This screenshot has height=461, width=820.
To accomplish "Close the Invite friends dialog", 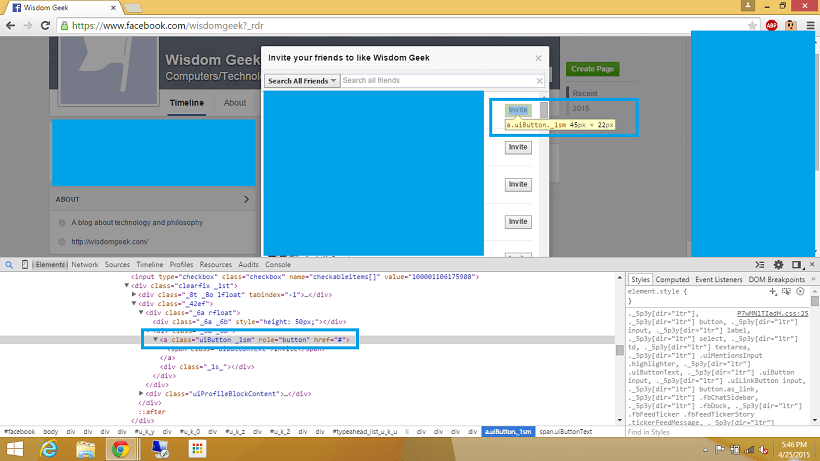I will point(538,58).
